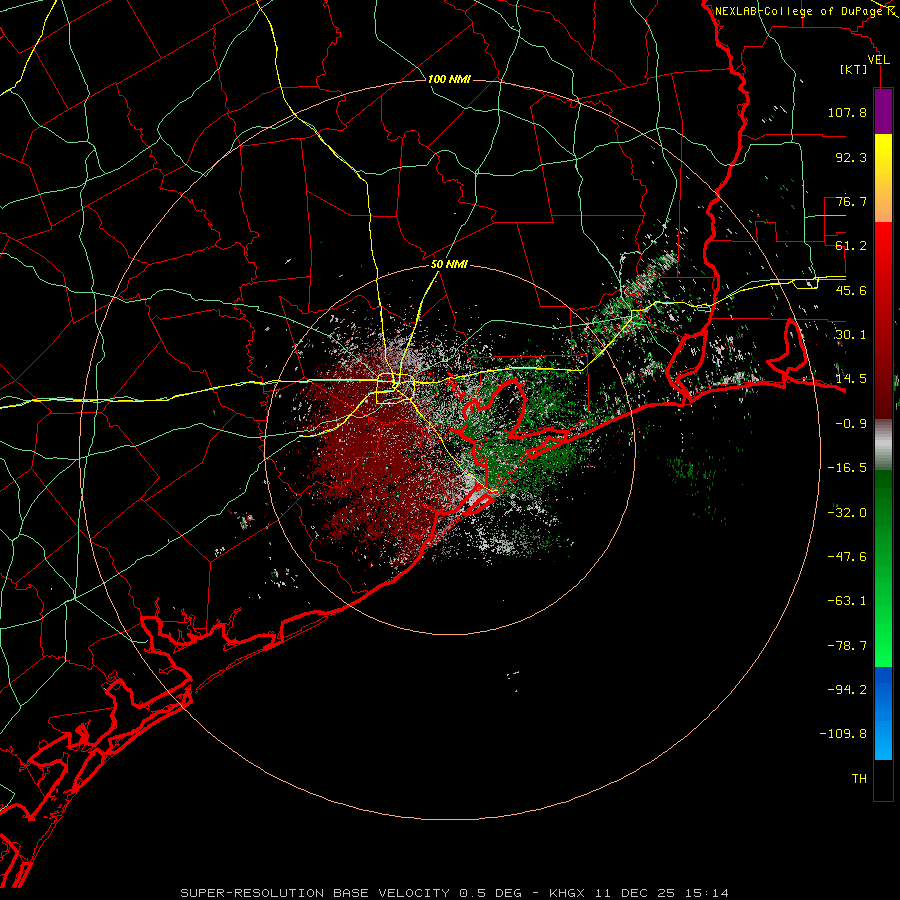
Task: Click the 50 NMI range ring label
Action: pyautogui.click(x=449, y=265)
